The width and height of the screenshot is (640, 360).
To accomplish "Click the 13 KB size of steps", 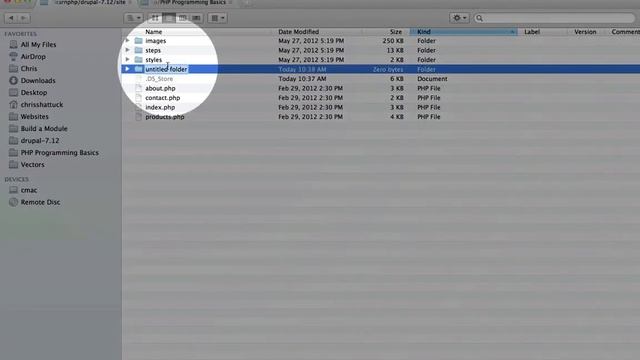I will click(395, 50).
